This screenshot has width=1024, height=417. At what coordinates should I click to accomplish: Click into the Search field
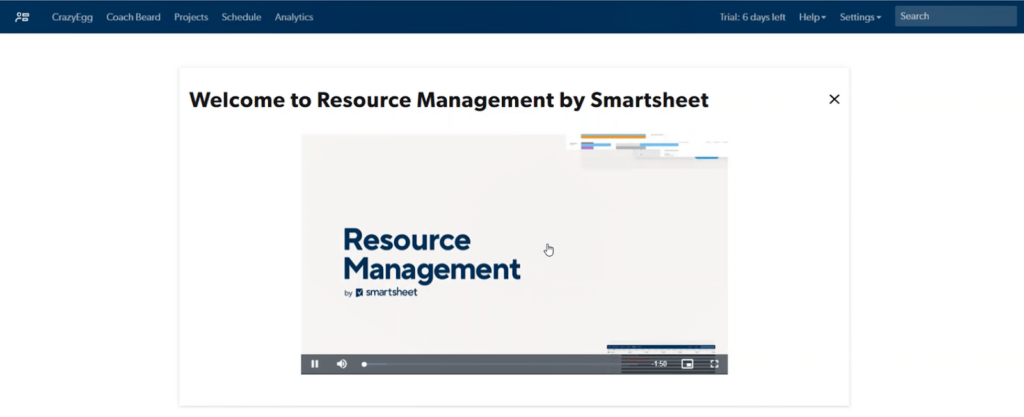[x=955, y=16]
